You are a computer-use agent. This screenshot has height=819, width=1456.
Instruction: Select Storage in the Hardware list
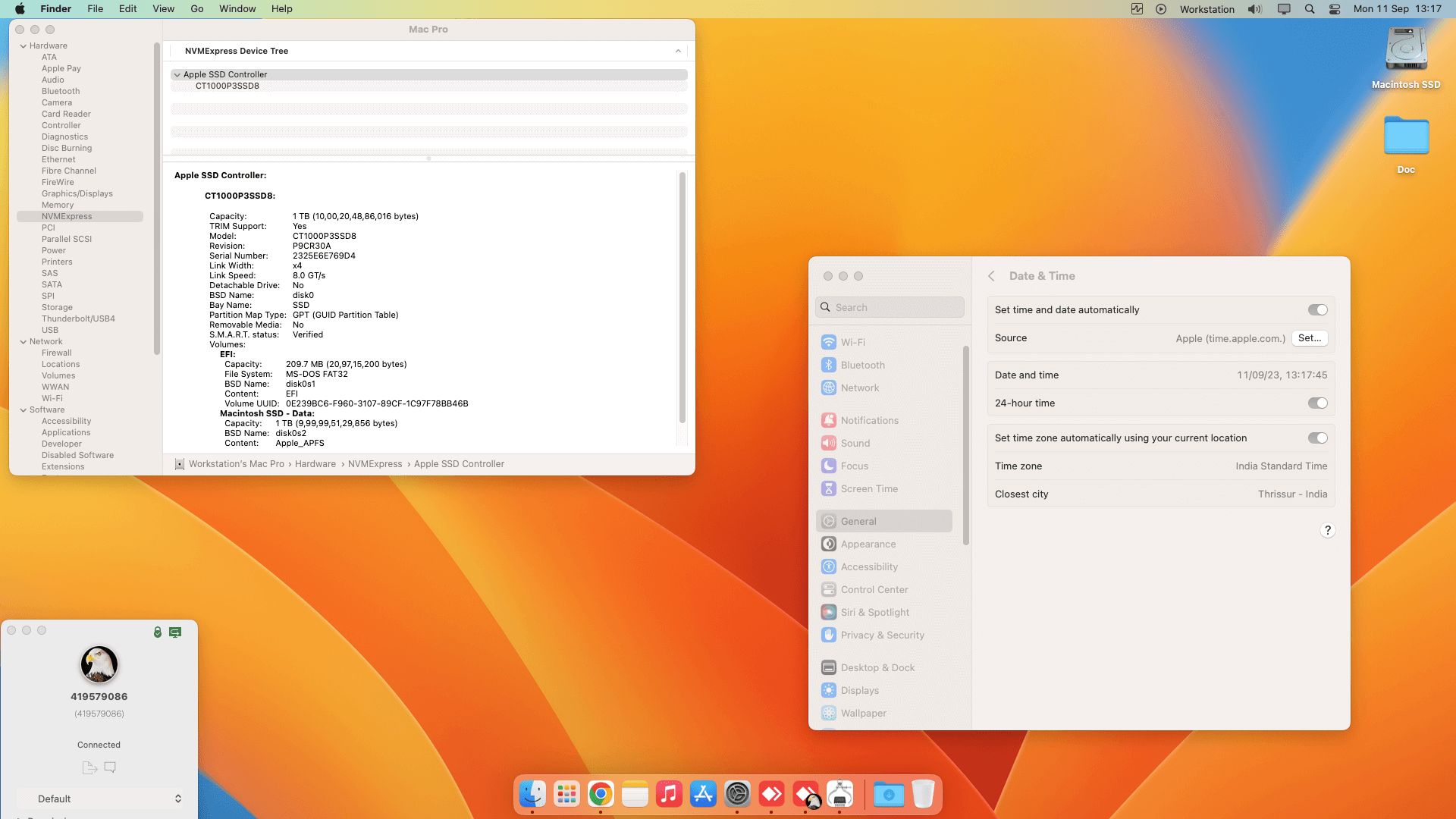tap(57, 307)
